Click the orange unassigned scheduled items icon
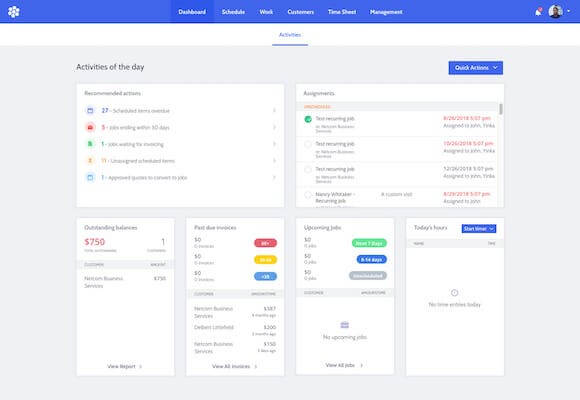 (90, 161)
